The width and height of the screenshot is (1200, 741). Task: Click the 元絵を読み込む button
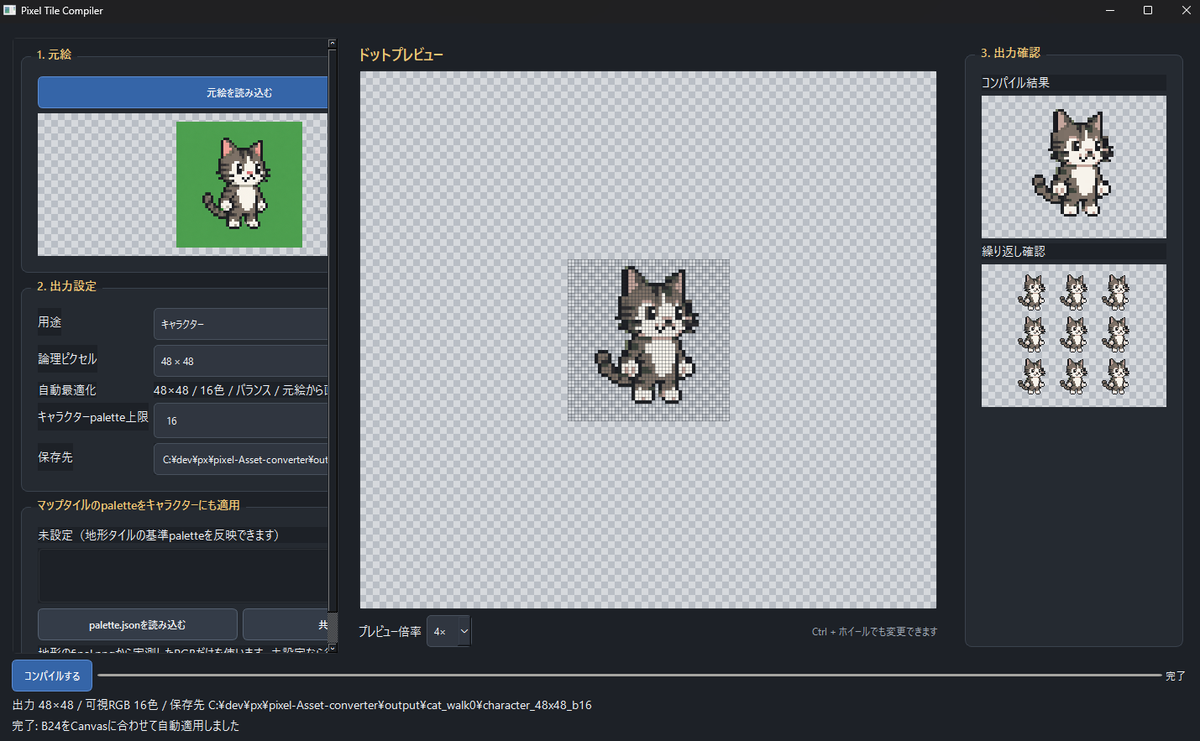tap(183, 92)
